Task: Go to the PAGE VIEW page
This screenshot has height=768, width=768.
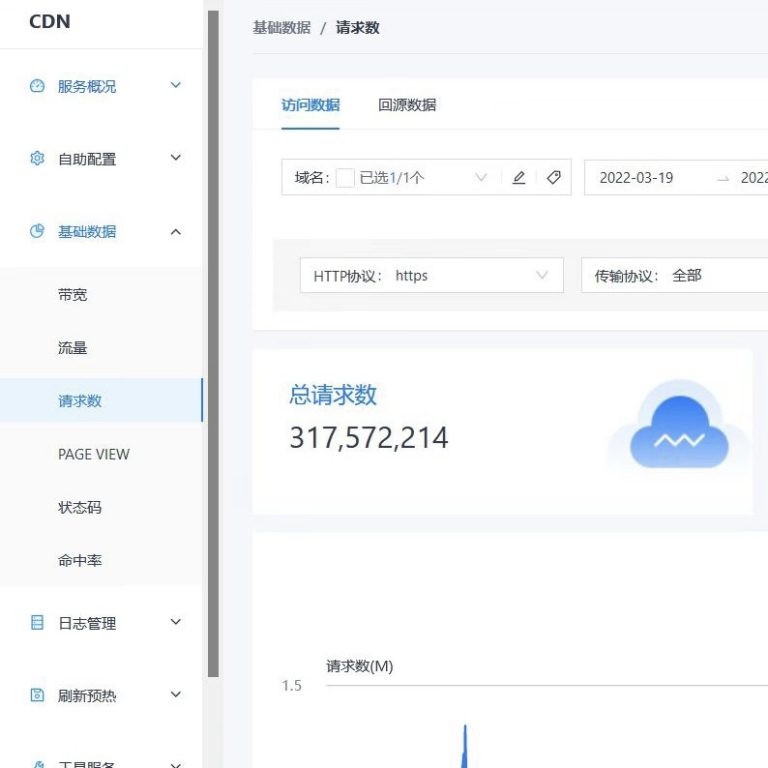Action: pyautogui.click(x=94, y=454)
